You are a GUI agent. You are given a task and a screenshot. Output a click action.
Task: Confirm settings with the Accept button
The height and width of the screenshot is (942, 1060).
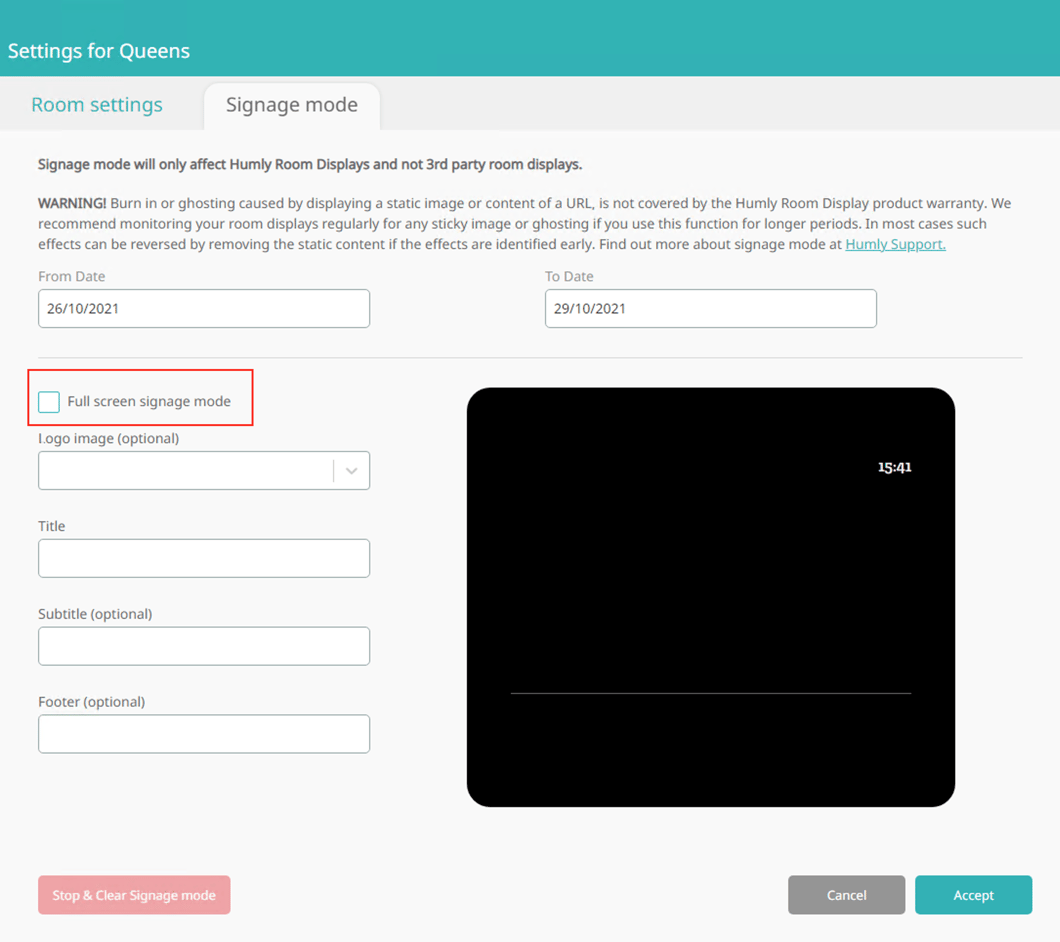(x=973, y=895)
